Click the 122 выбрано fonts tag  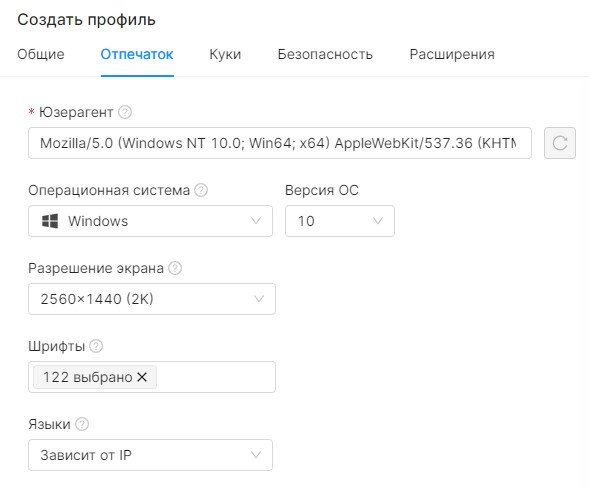pos(88,377)
